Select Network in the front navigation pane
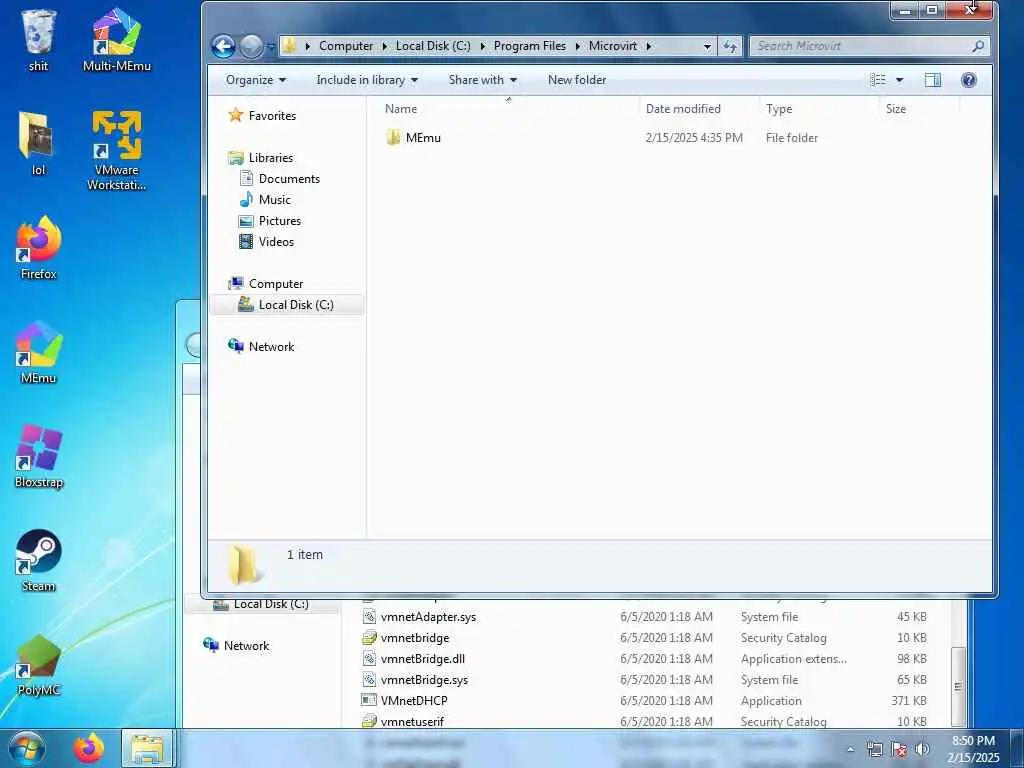Image resolution: width=1024 pixels, height=768 pixels. [271, 347]
